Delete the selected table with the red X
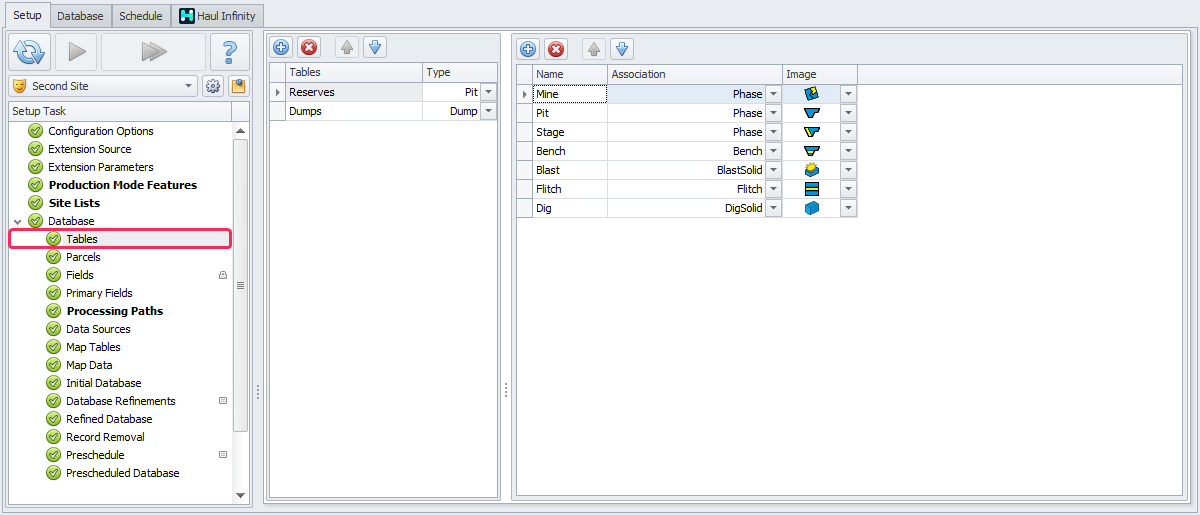This screenshot has width=1200, height=515. click(x=309, y=47)
